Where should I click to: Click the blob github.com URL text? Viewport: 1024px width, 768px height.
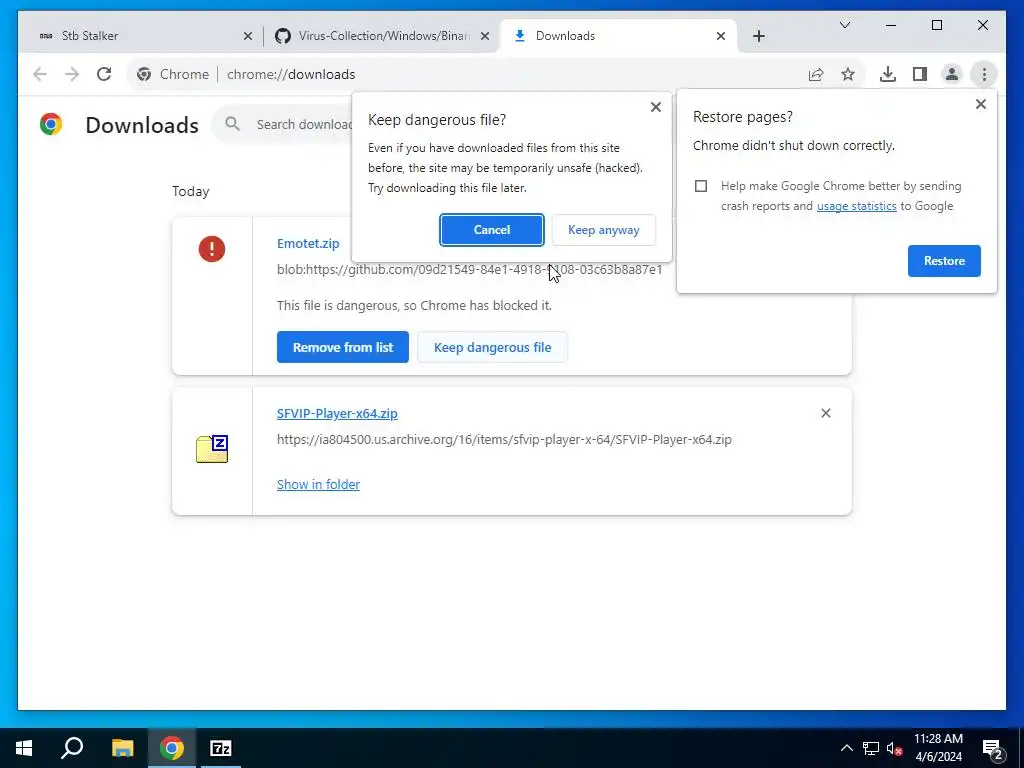point(470,270)
